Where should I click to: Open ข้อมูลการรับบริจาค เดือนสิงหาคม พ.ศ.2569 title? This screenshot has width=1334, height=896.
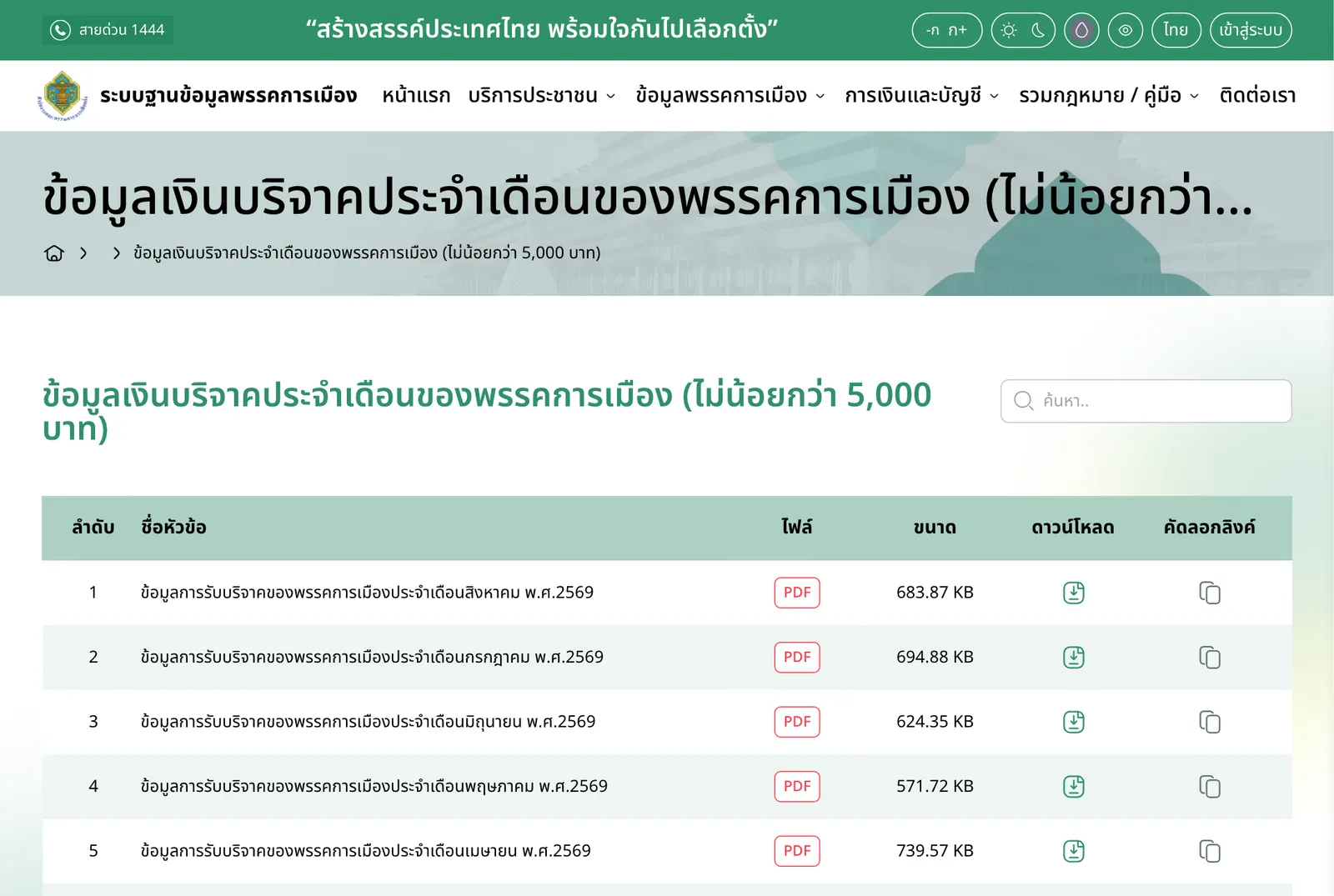click(367, 593)
